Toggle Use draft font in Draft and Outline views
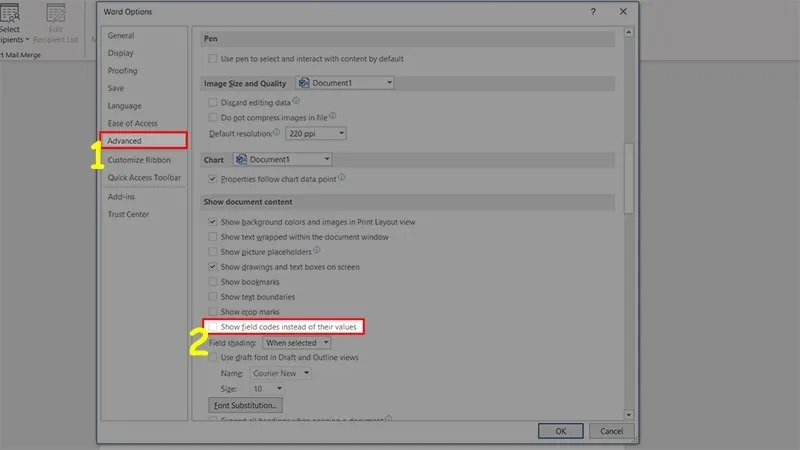The image size is (800, 450). pyautogui.click(x=212, y=357)
